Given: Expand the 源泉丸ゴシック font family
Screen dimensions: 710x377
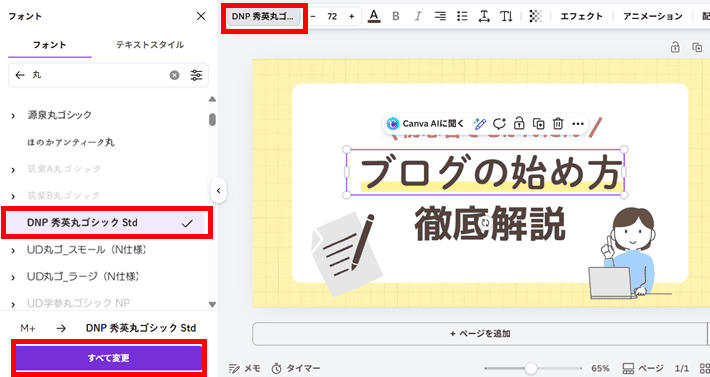Looking at the screenshot, I should click(x=13, y=116).
